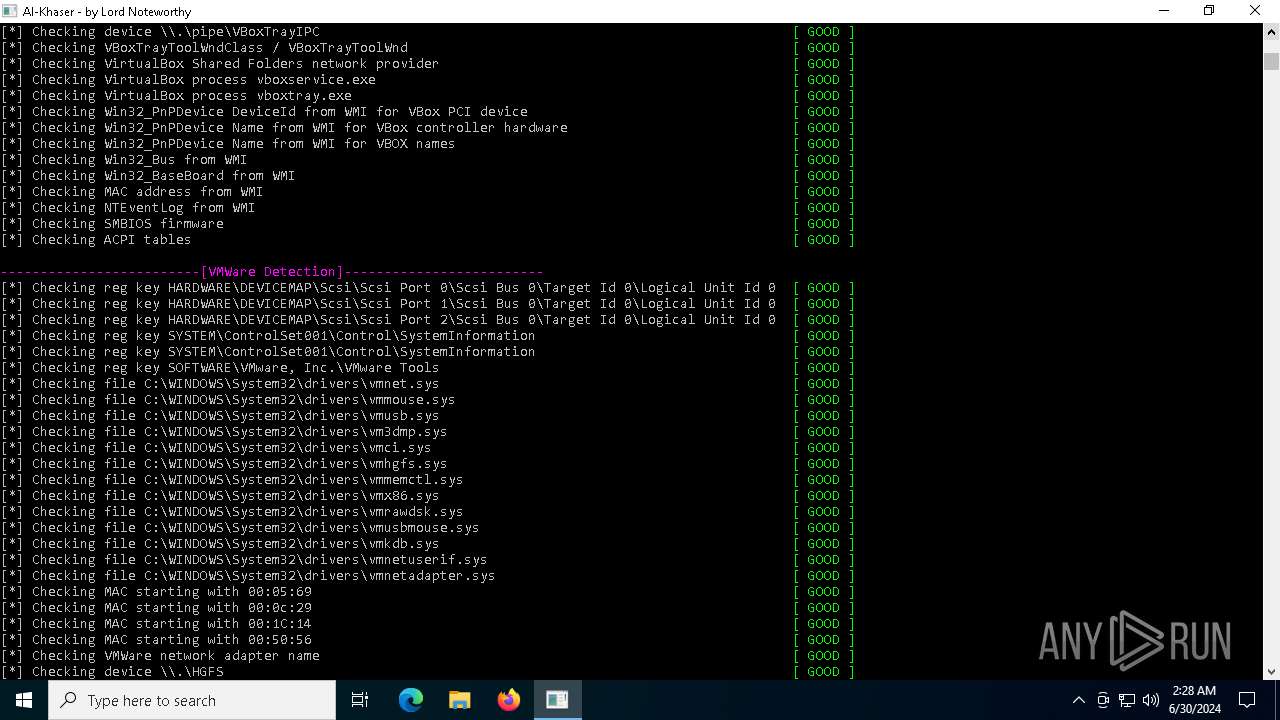Launch Microsoft Edge from the taskbar
The height and width of the screenshot is (720, 1280).
tap(411, 700)
